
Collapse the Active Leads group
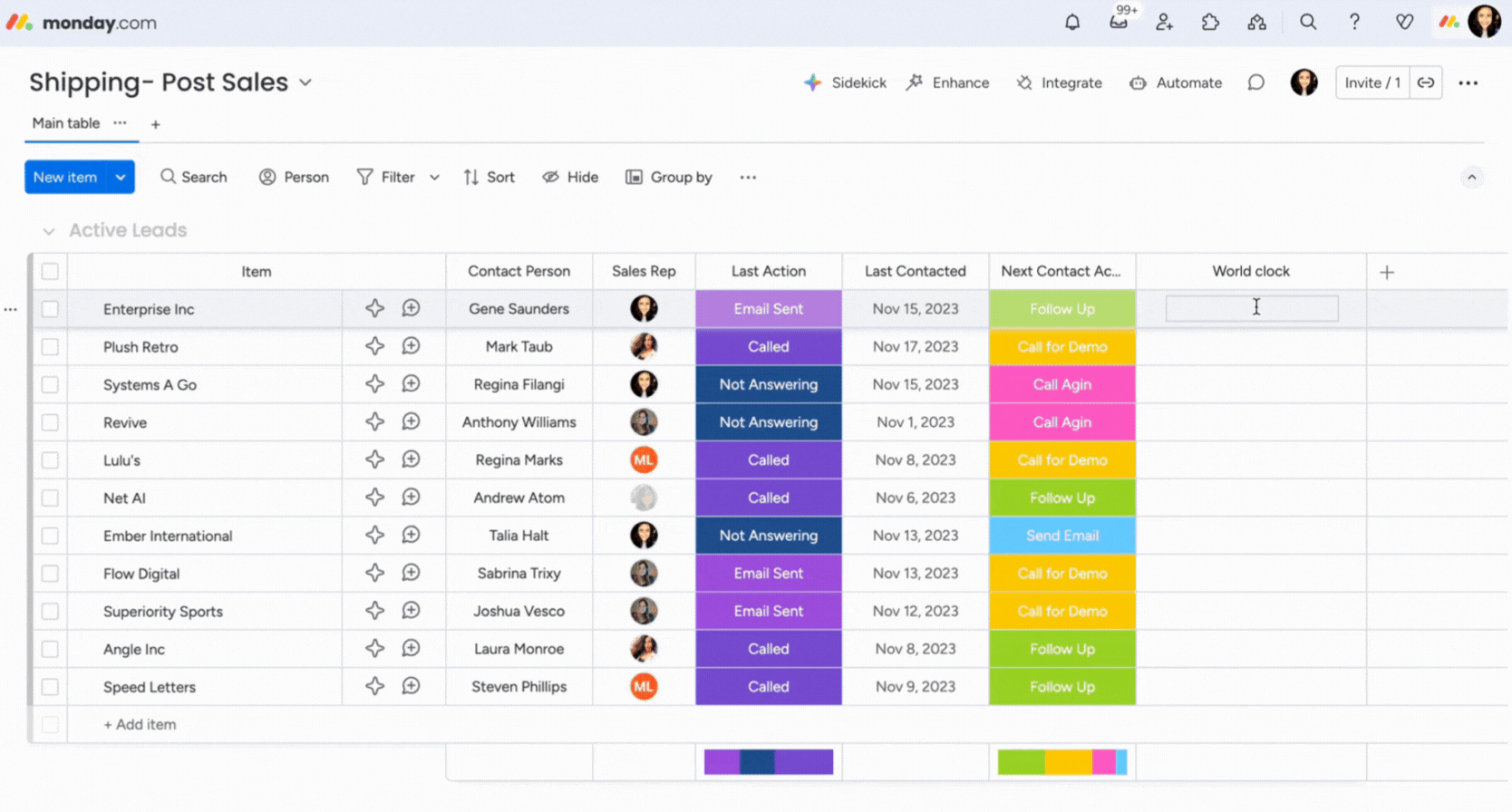tap(49, 231)
